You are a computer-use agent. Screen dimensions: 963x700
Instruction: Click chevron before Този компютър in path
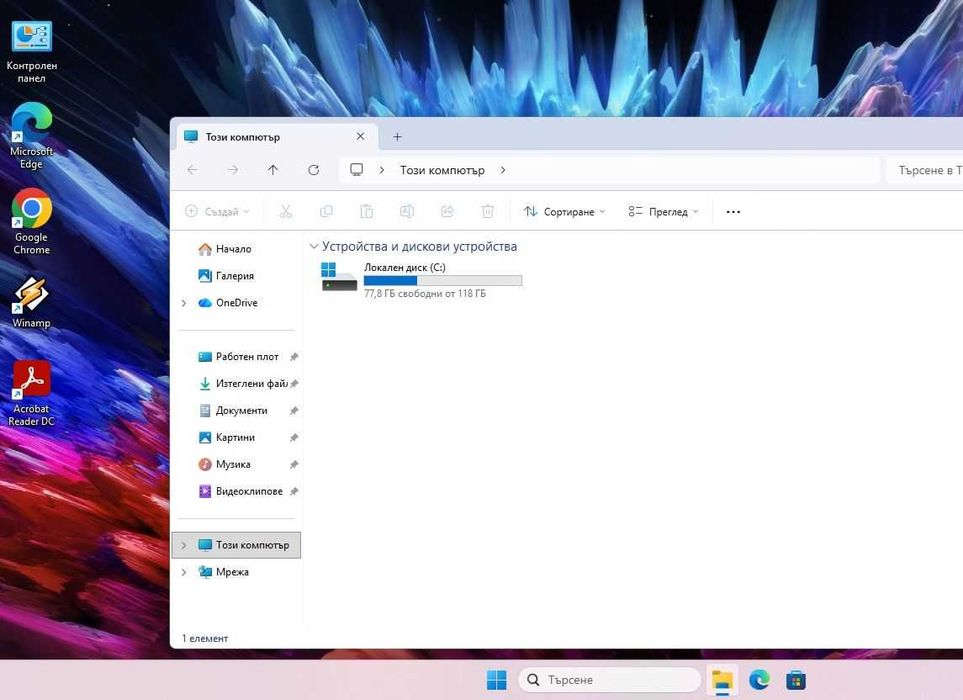pyautogui.click(x=382, y=170)
